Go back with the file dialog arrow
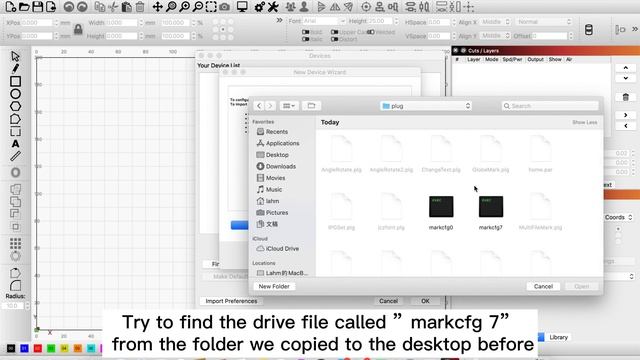640x360 pixels. [x=259, y=106]
